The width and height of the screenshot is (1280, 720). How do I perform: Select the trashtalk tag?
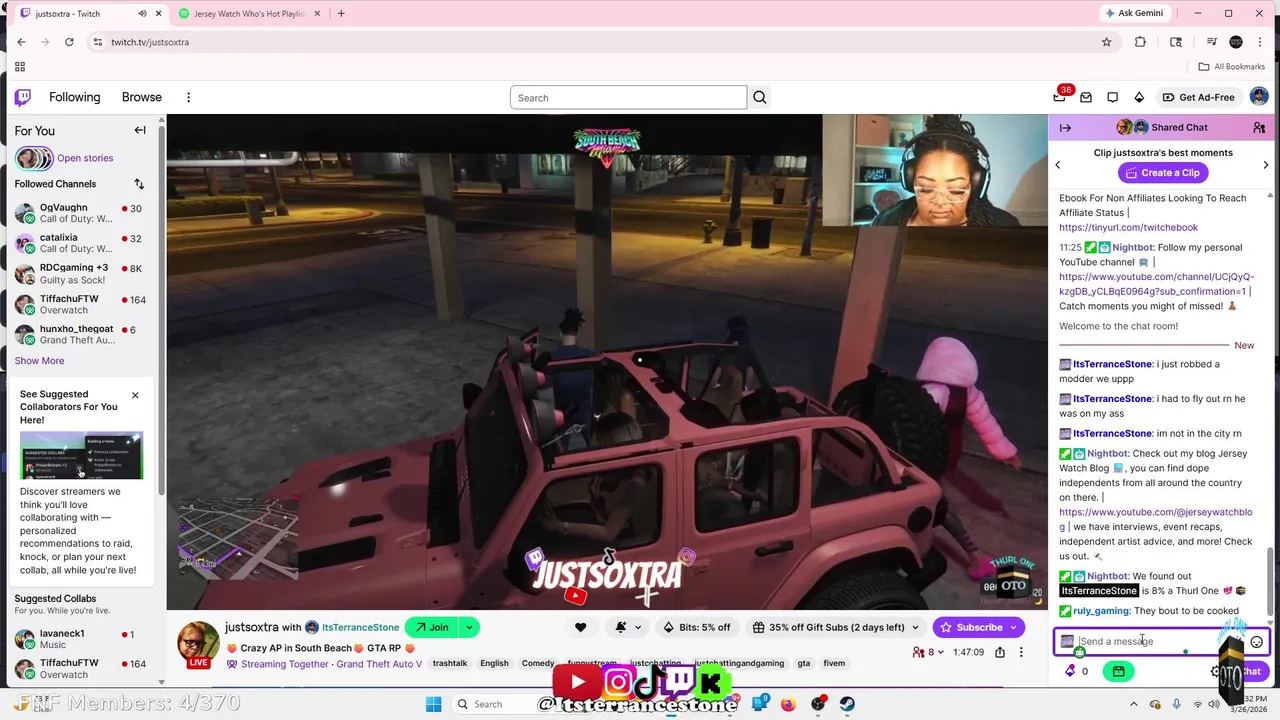click(x=450, y=663)
